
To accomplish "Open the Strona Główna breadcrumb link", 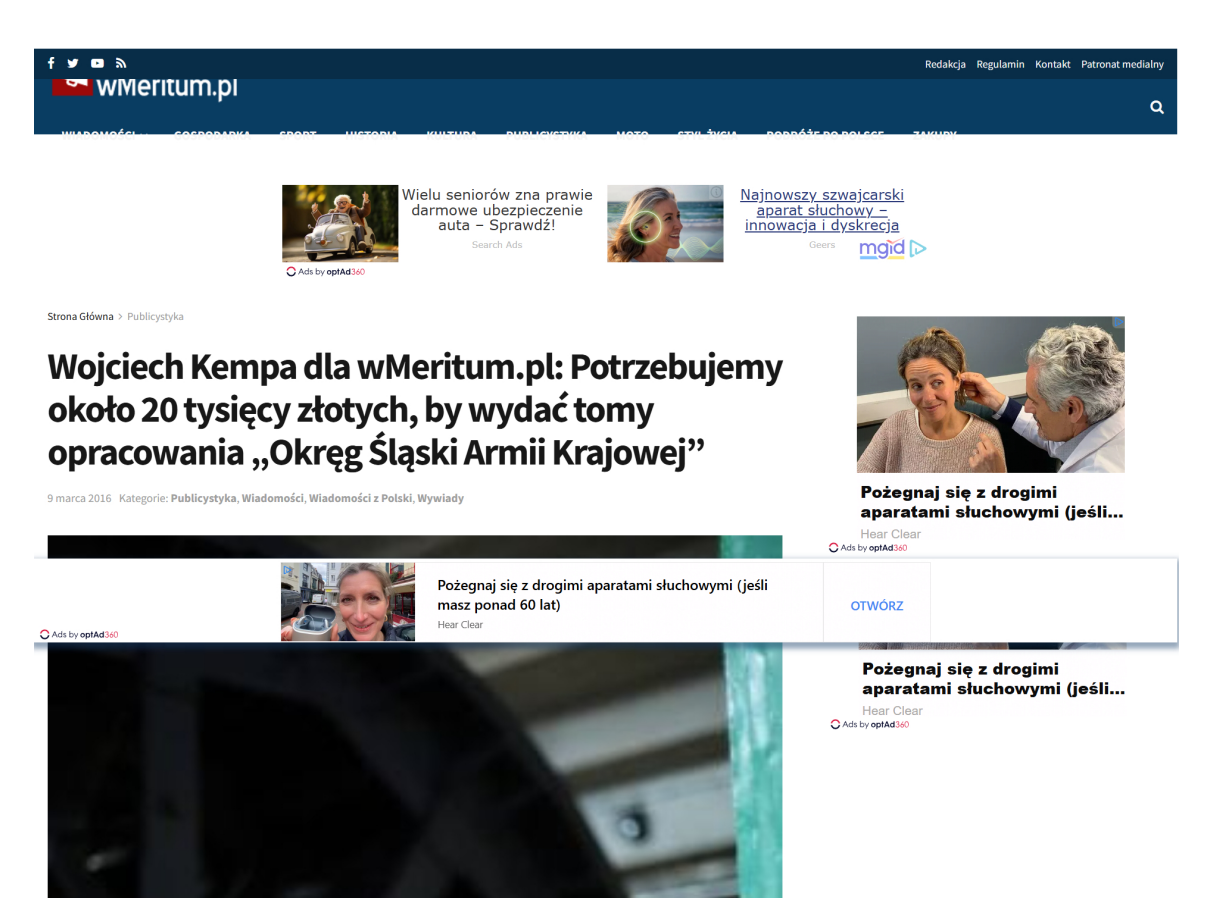I will [80, 316].
